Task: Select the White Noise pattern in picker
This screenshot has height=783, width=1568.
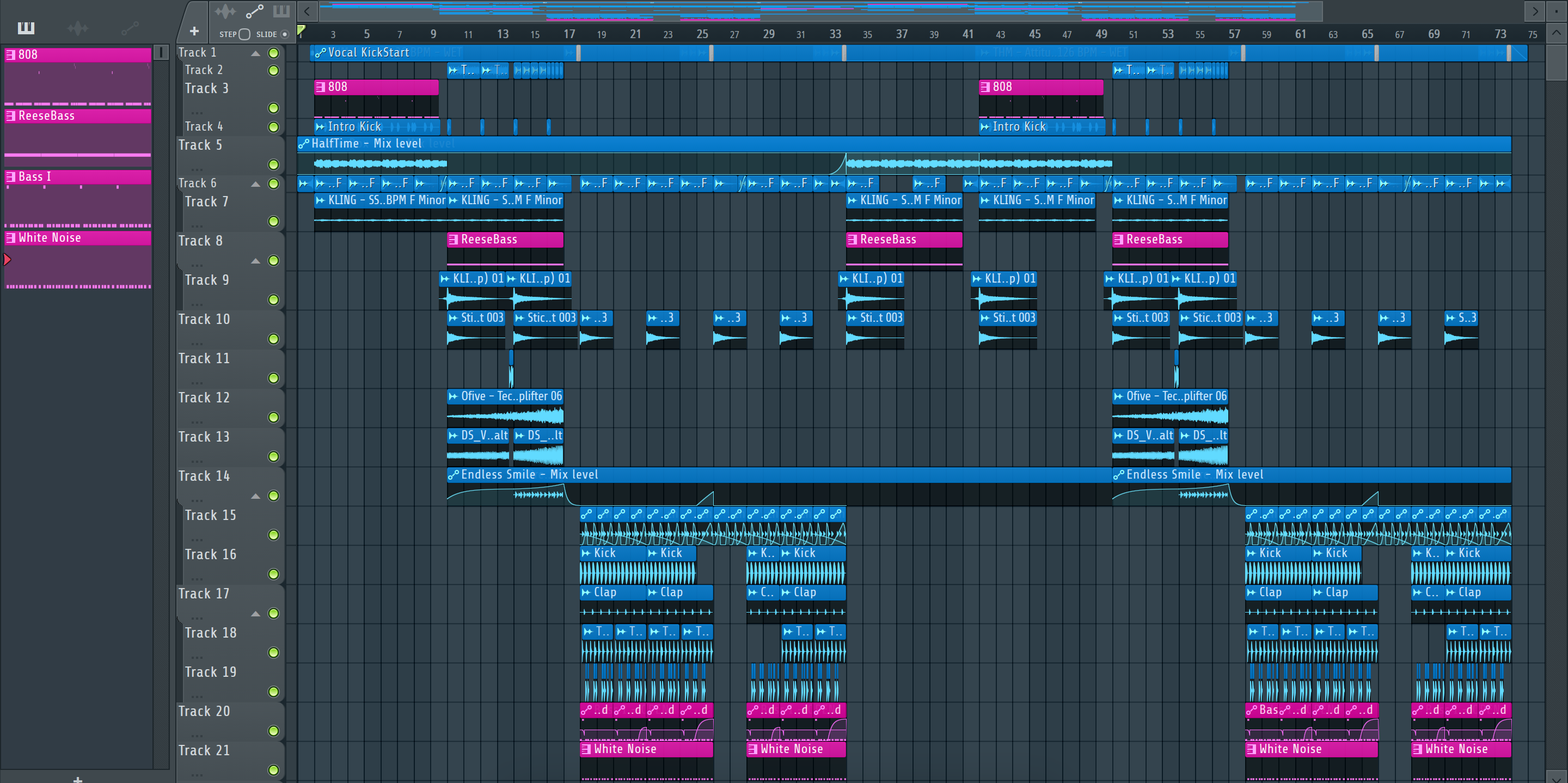Action: tap(77, 259)
